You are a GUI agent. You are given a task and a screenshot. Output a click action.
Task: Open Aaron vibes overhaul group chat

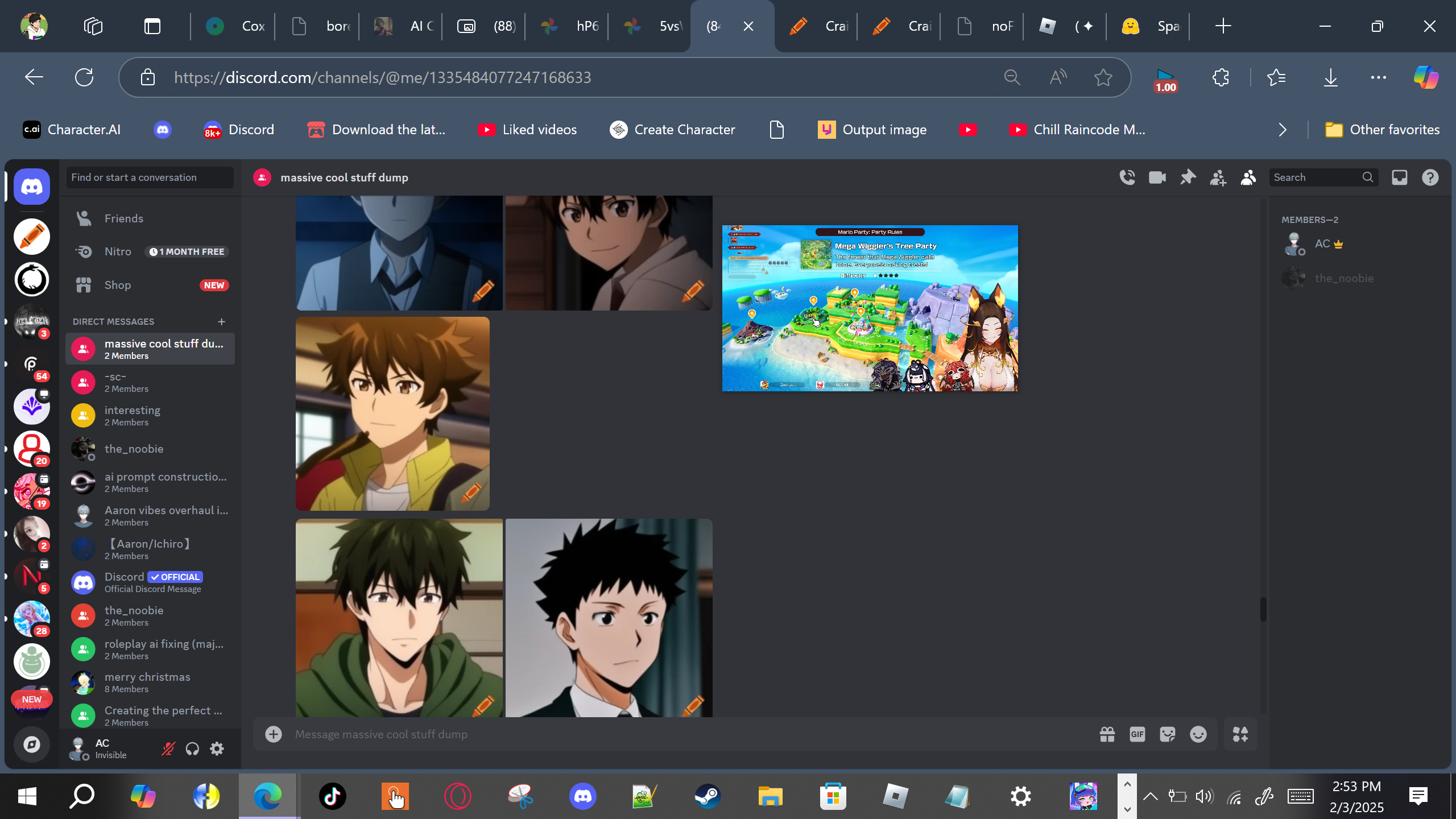point(150,516)
